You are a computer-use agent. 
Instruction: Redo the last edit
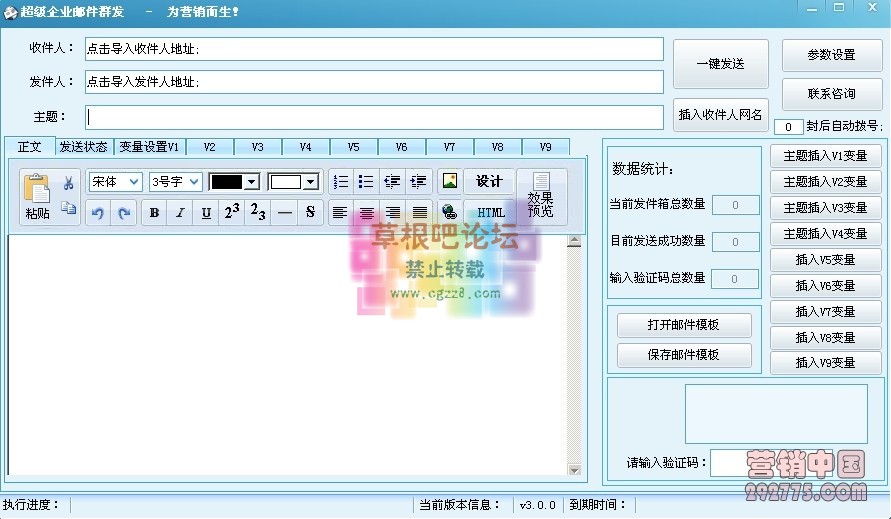(x=124, y=213)
